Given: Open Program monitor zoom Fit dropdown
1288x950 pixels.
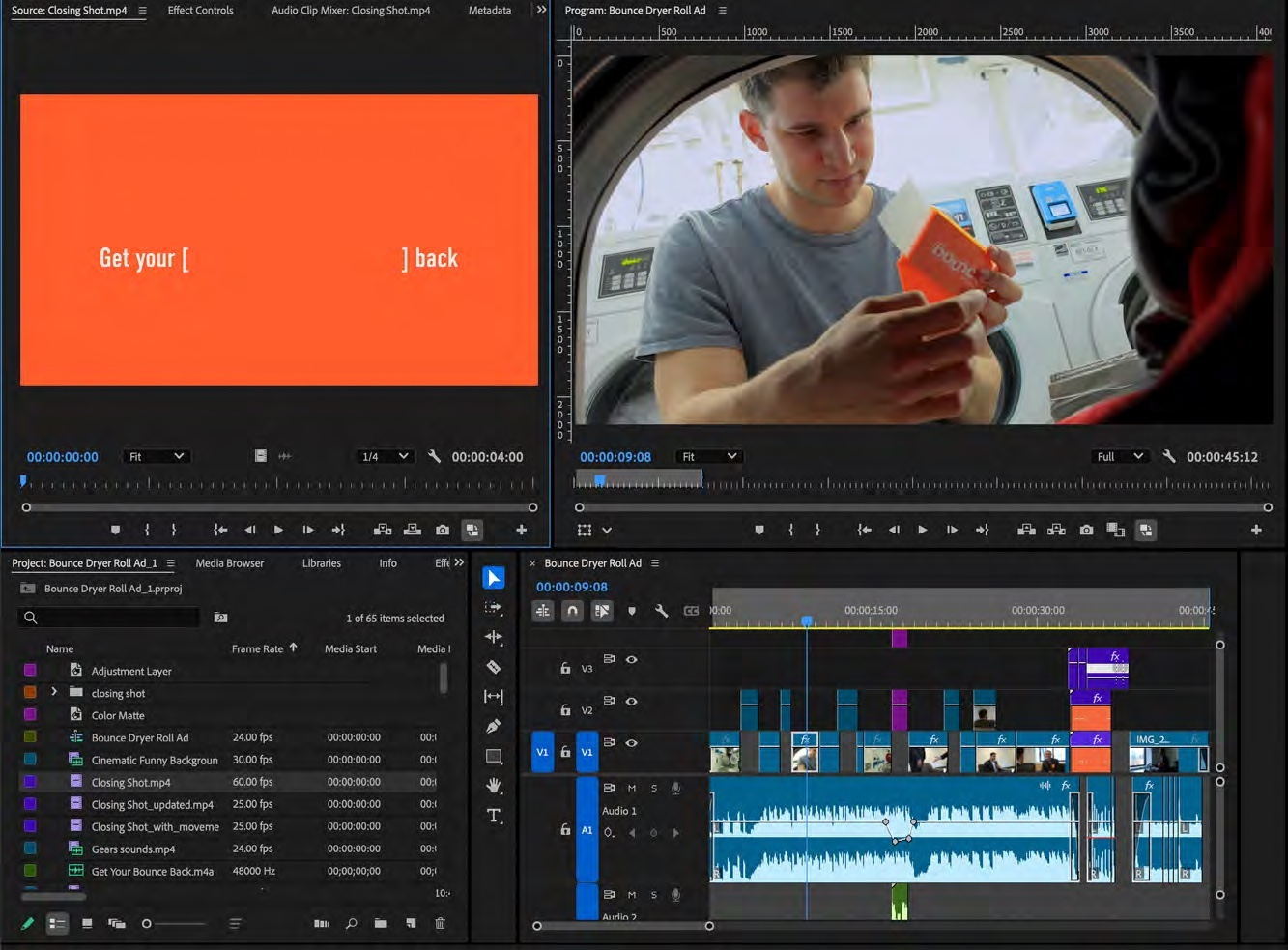Looking at the screenshot, I should 708,456.
